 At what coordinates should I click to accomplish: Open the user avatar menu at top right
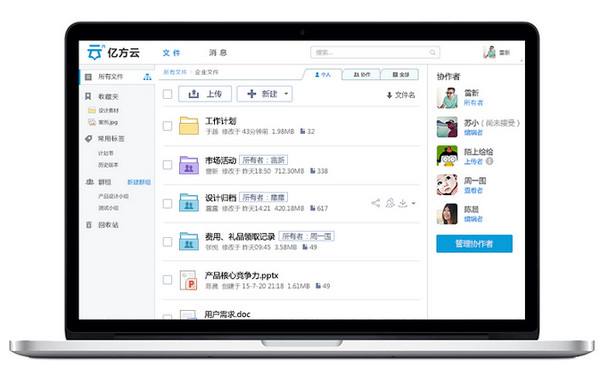click(x=489, y=52)
